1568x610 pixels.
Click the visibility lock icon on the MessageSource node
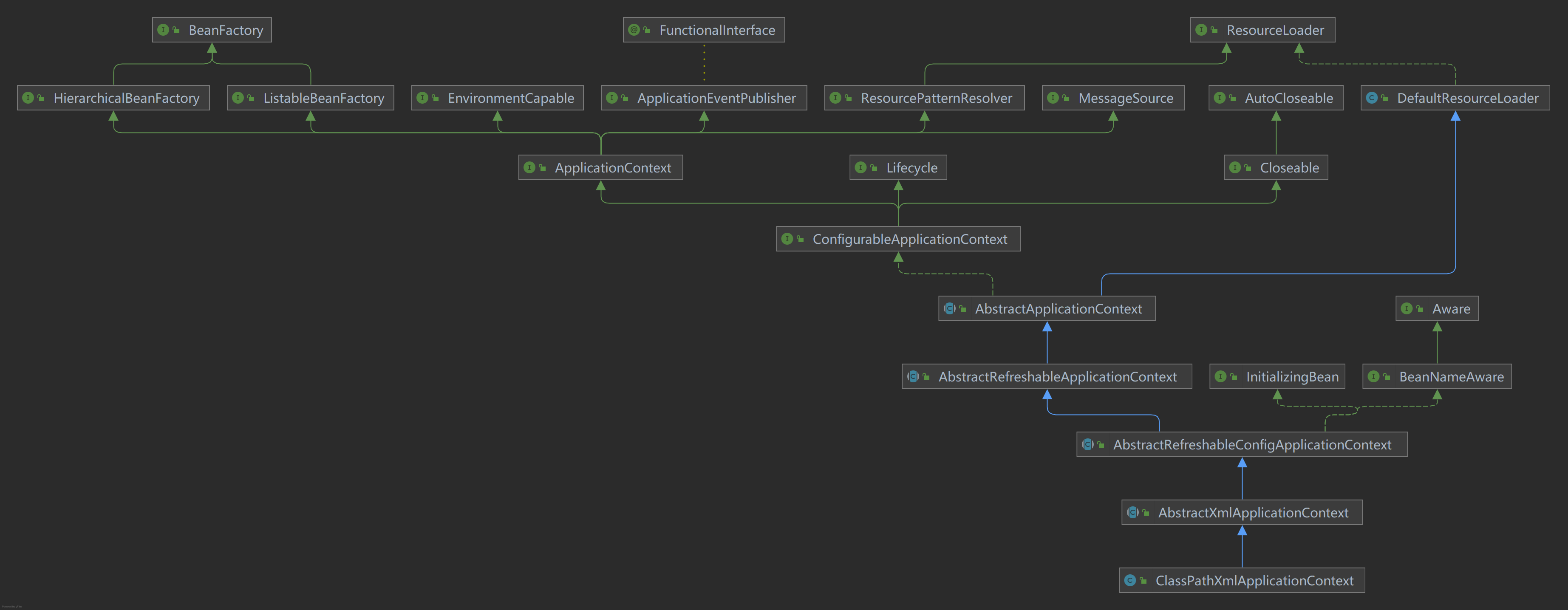1066,98
